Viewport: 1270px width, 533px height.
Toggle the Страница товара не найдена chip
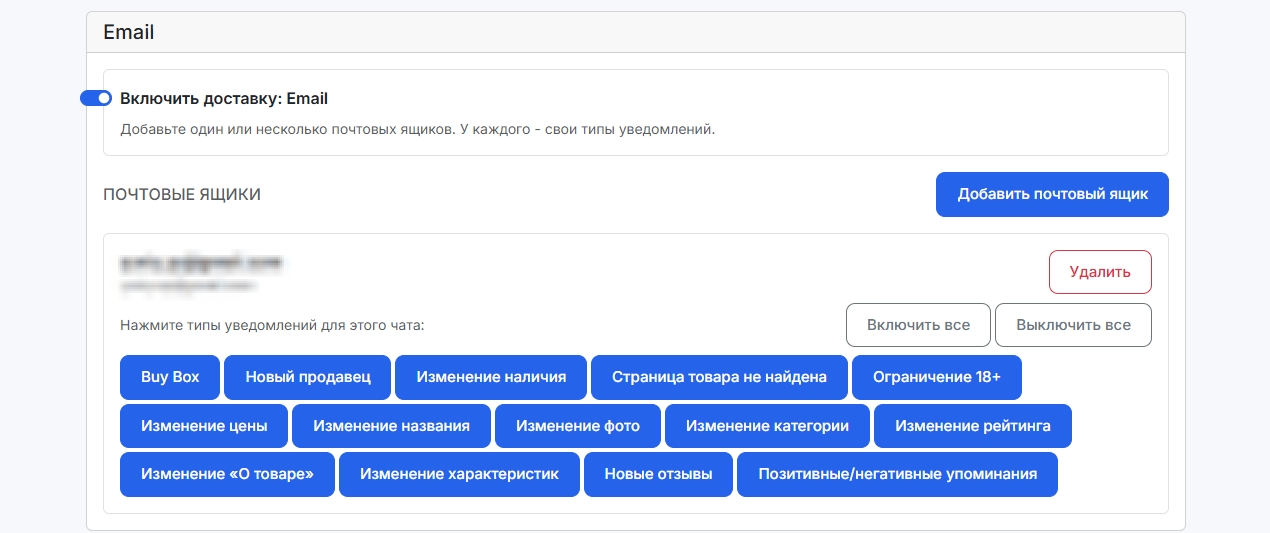(719, 377)
